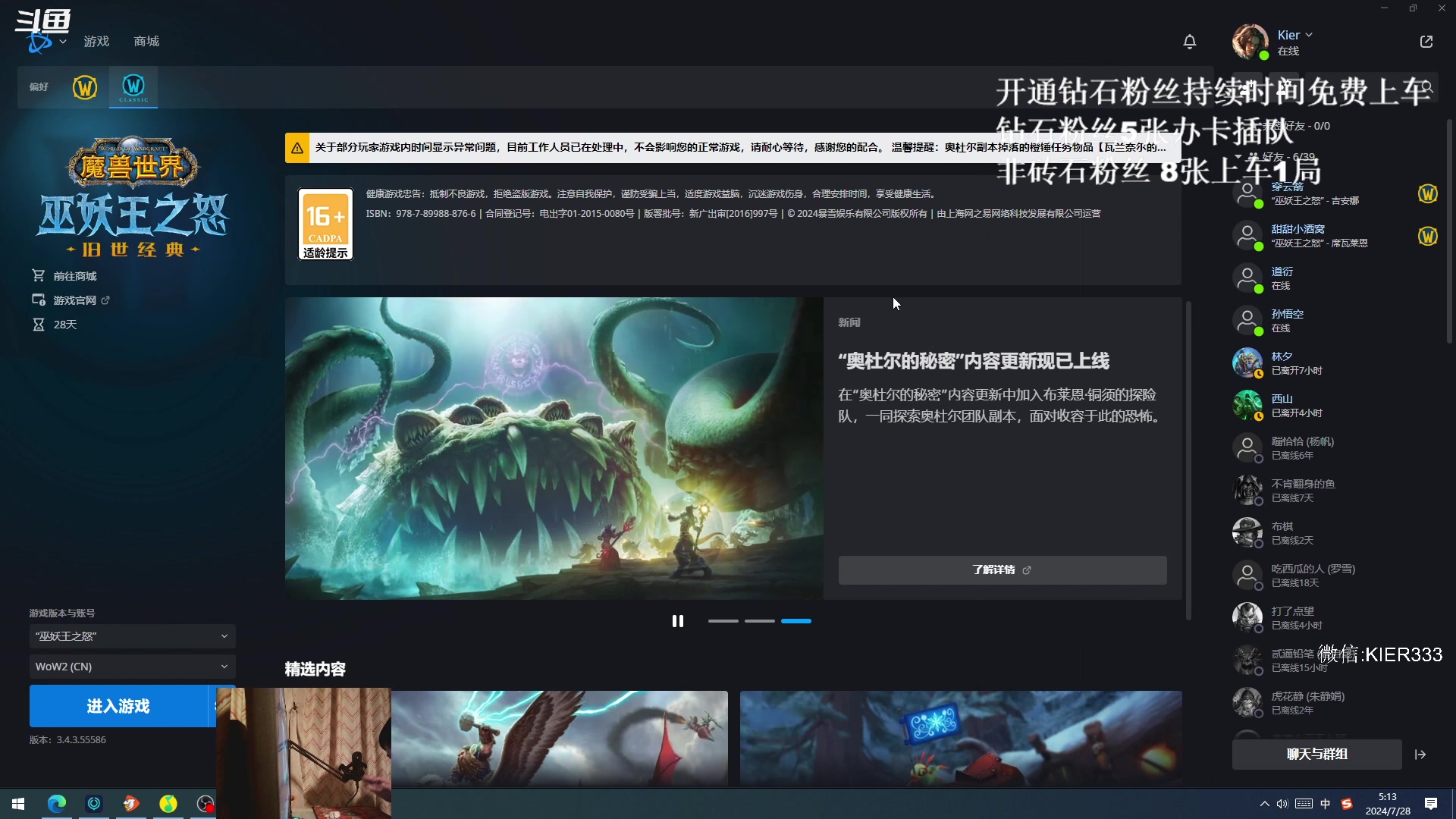The width and height of the screenshot is (1456, 819).
Task: Collapse the friends sidebar arrow icon
Action: point(1420,755)
